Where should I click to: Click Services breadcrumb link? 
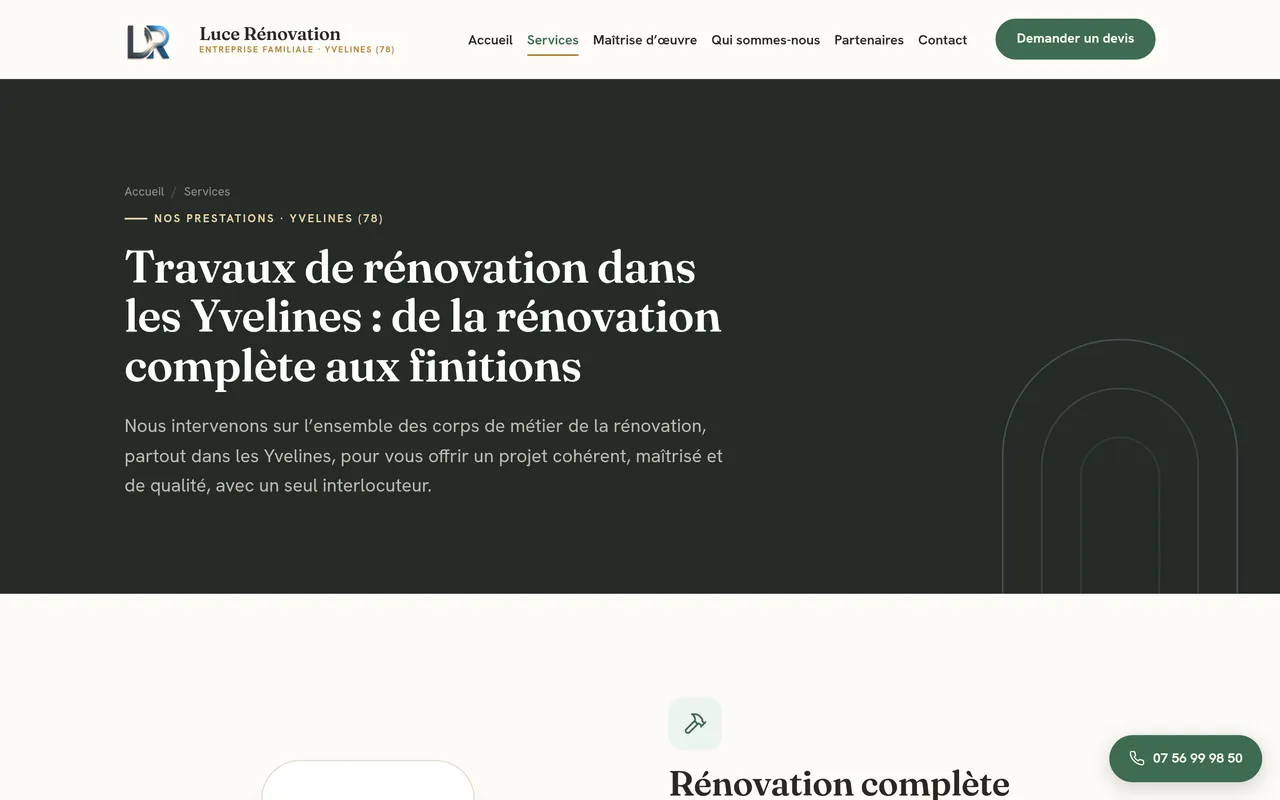pyautogui.click(x=207, y=191)
